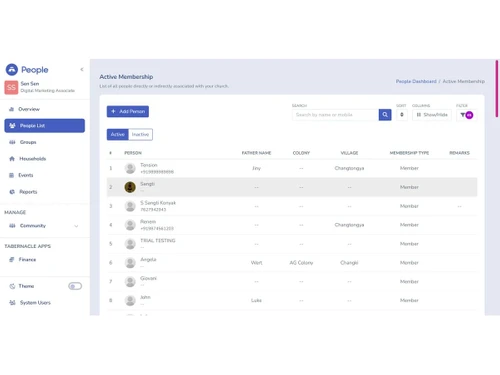
Task: Open the filter funnel icon
Action: 463,115
